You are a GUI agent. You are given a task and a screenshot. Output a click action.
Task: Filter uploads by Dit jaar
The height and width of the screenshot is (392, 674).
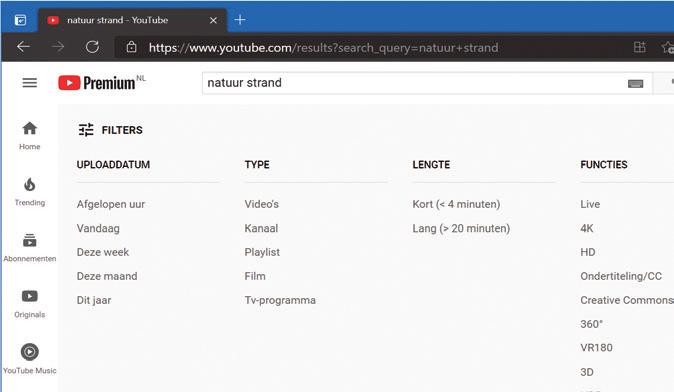coord(94,300)
